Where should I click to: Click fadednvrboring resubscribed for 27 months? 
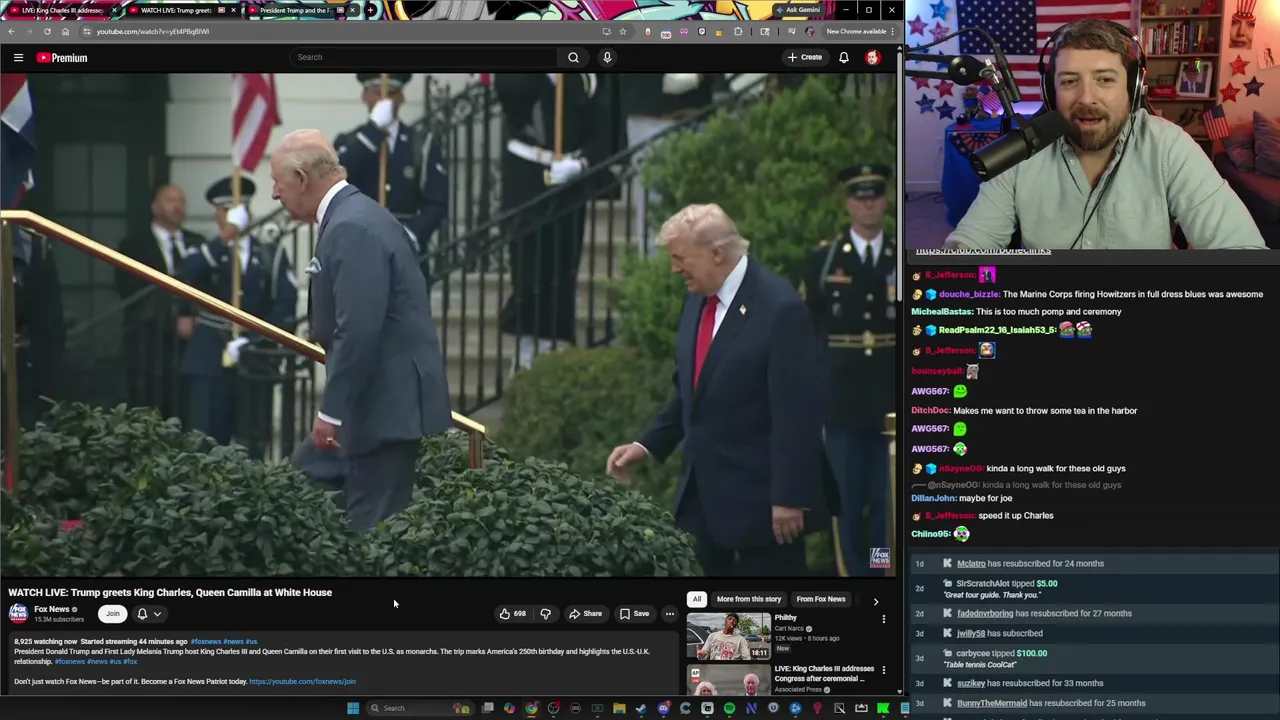pos(1095,614)
